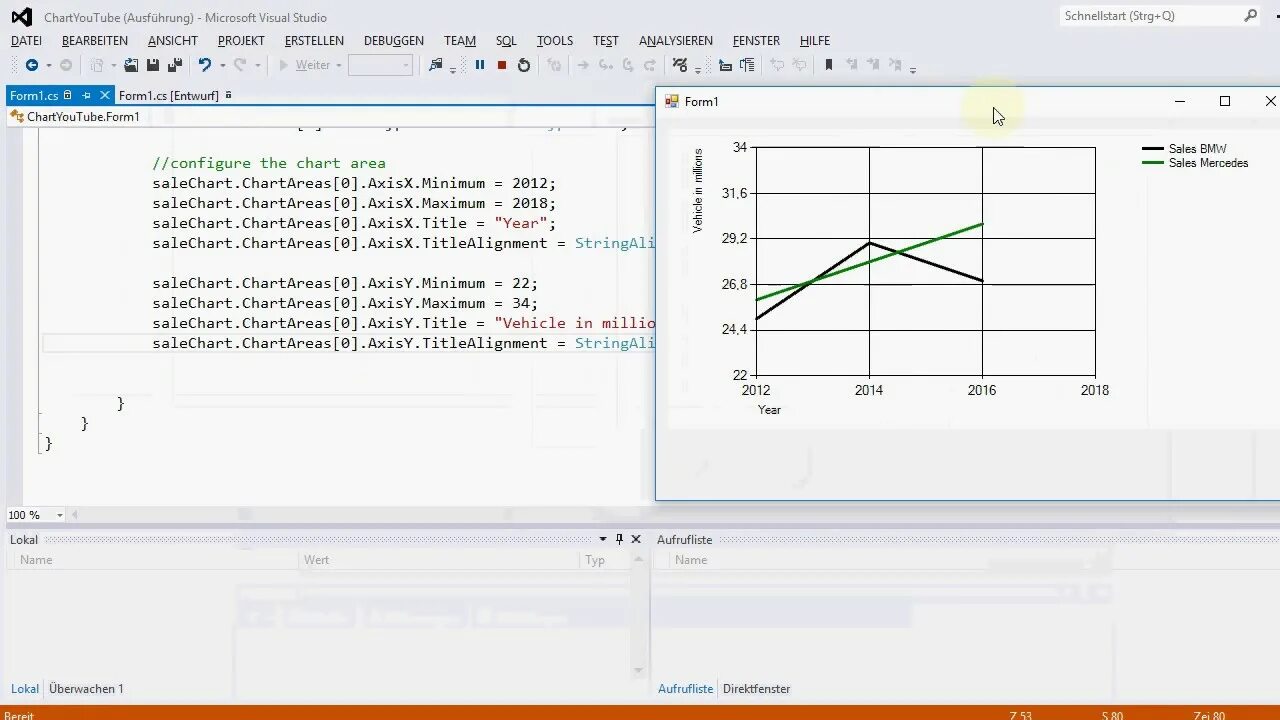Image resolution: width=1280 pixels, height=720 pixels.
Task: Open the HILFE menu
Action: [815, 41]
